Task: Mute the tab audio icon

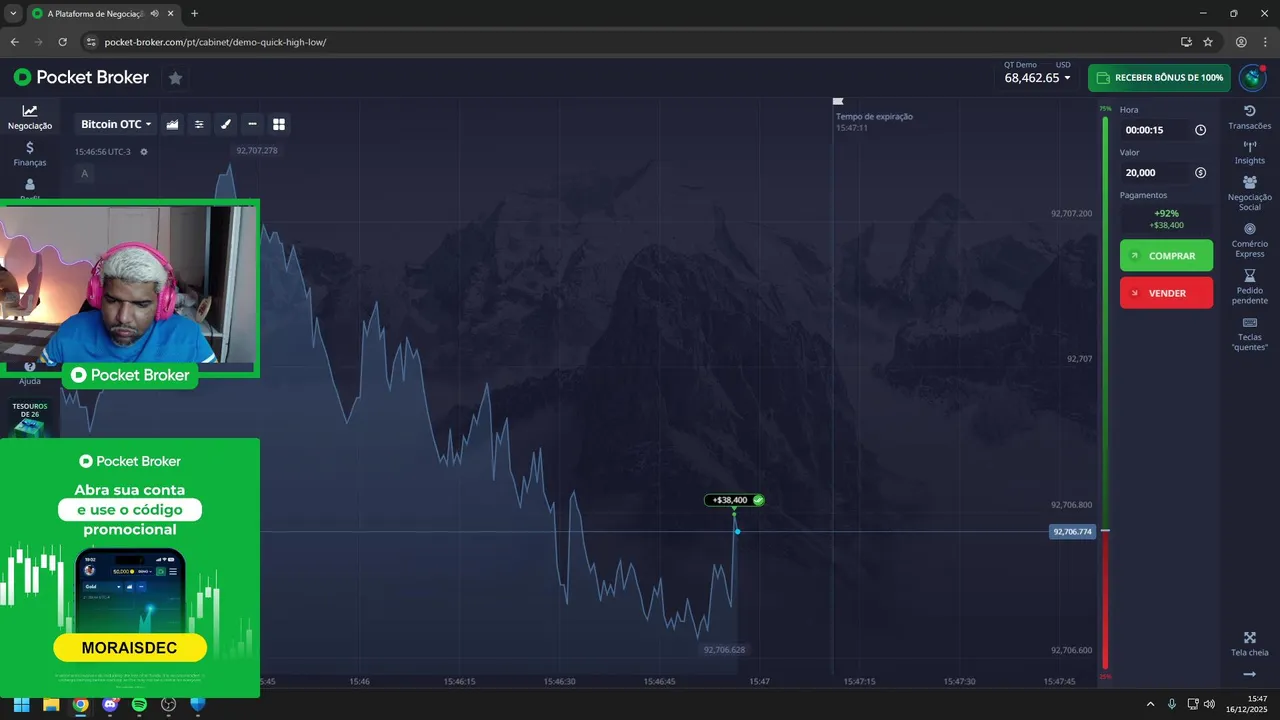Action: point(154,14)
